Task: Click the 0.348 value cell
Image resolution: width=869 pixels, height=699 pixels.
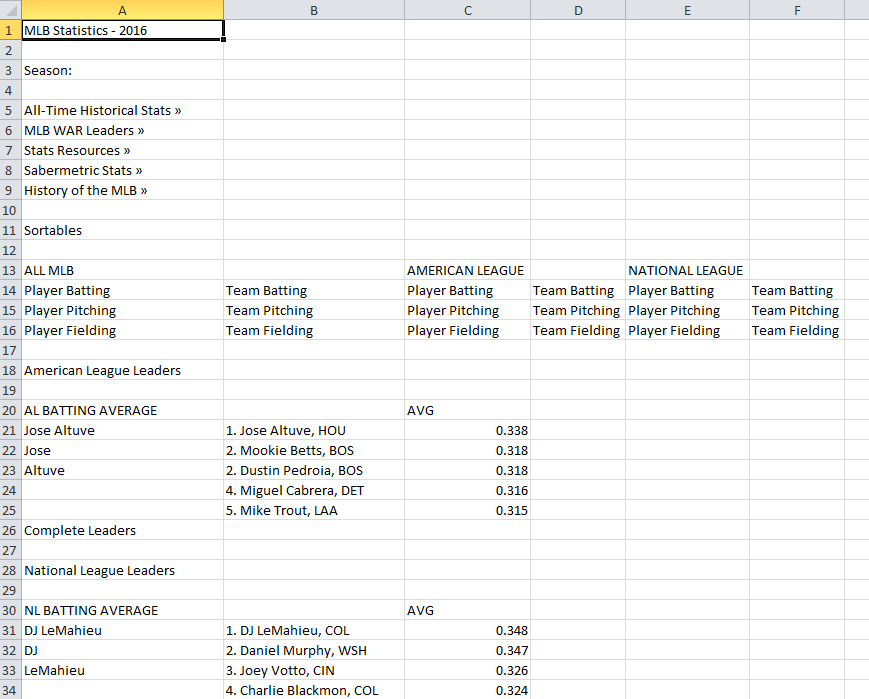Action: click(x=467, y=630)
